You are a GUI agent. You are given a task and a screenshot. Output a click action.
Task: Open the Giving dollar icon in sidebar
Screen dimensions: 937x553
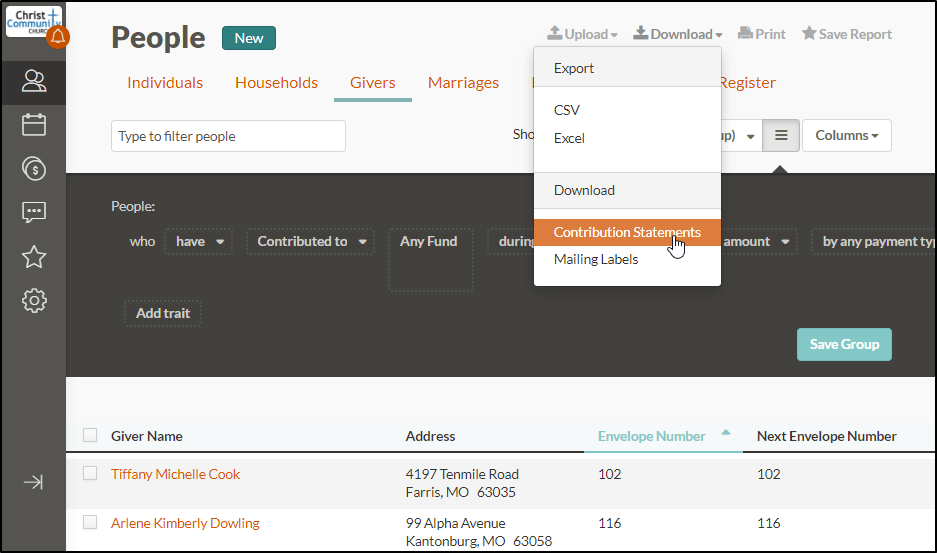tap(33, 169)
